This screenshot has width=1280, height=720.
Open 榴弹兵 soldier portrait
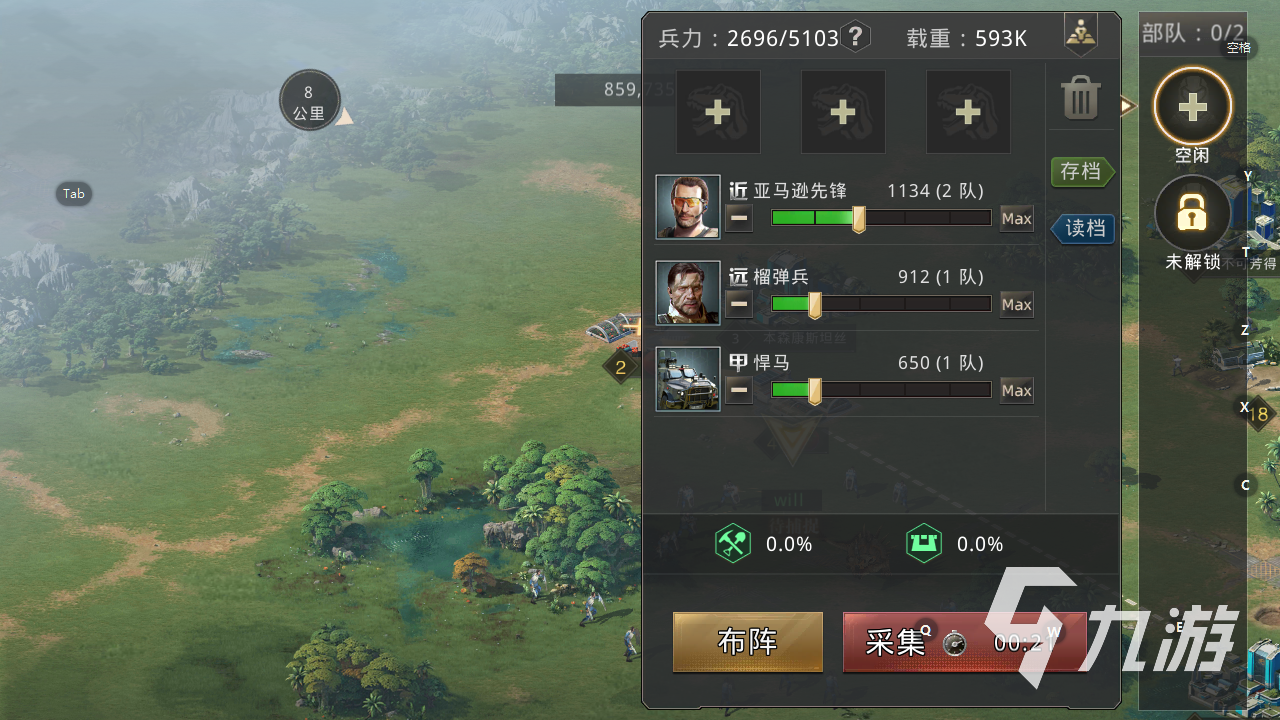coord(688,293)
